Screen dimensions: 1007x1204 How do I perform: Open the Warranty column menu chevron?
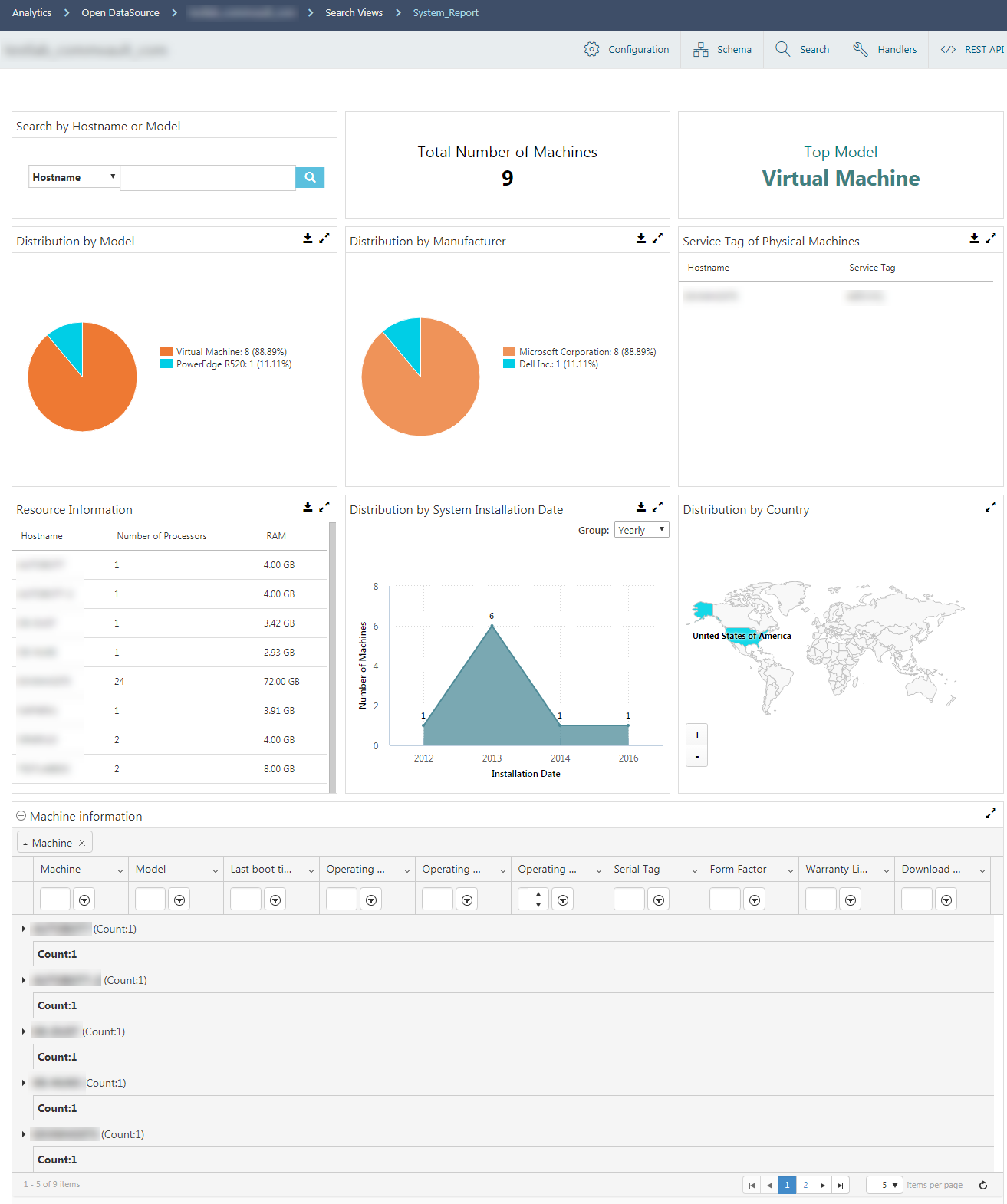pyautogui.click(x=887, y=870)
